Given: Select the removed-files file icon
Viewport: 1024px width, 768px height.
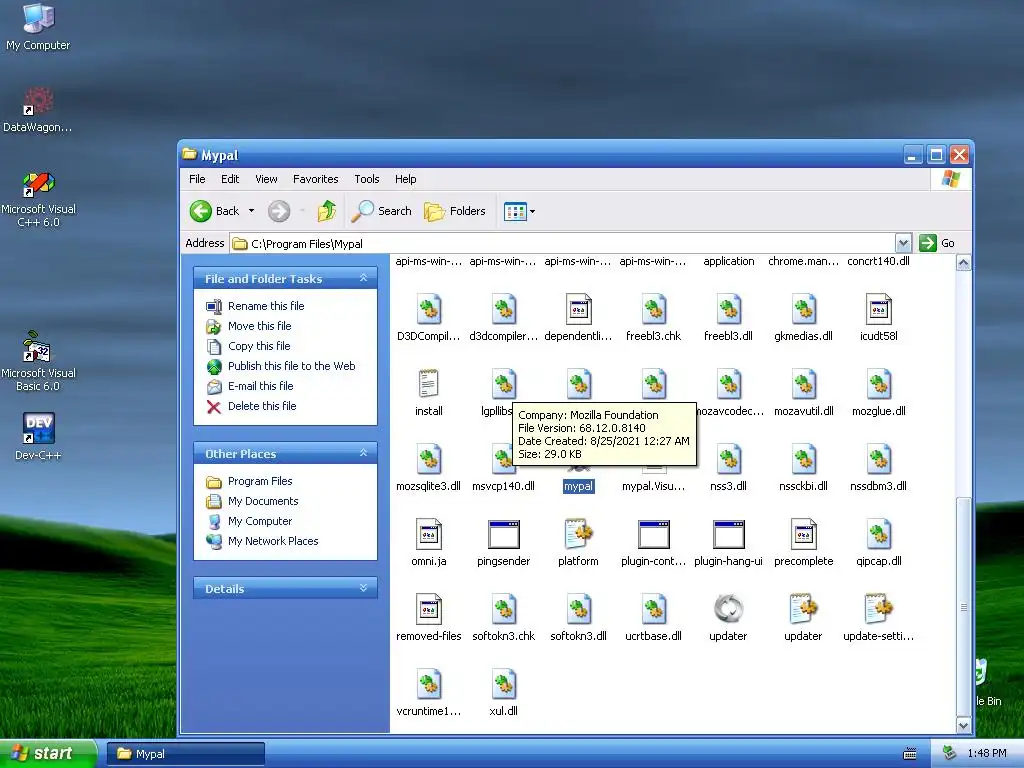Looking at the screenshot, I should [x=428, y=609].
